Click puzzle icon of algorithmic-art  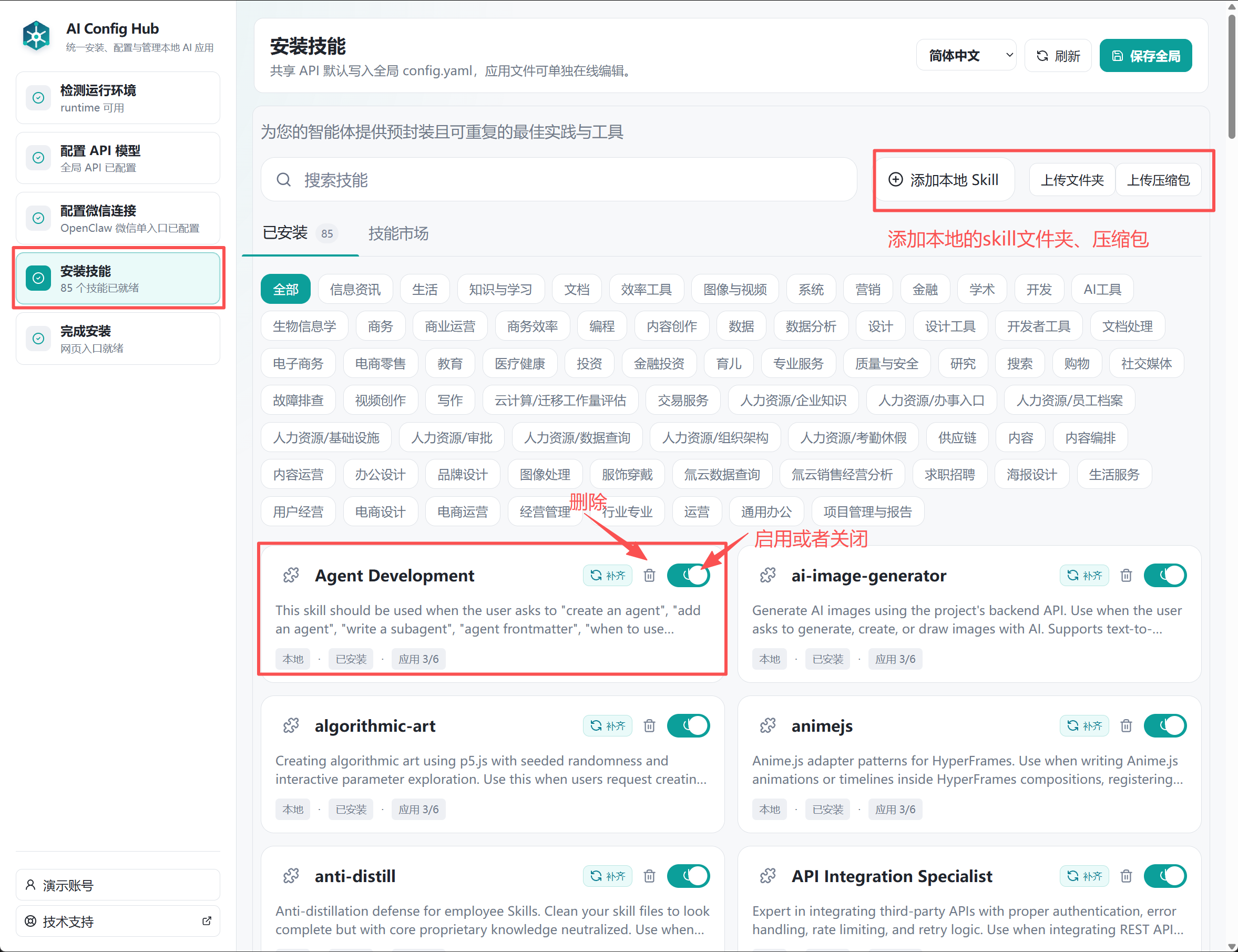291,726
